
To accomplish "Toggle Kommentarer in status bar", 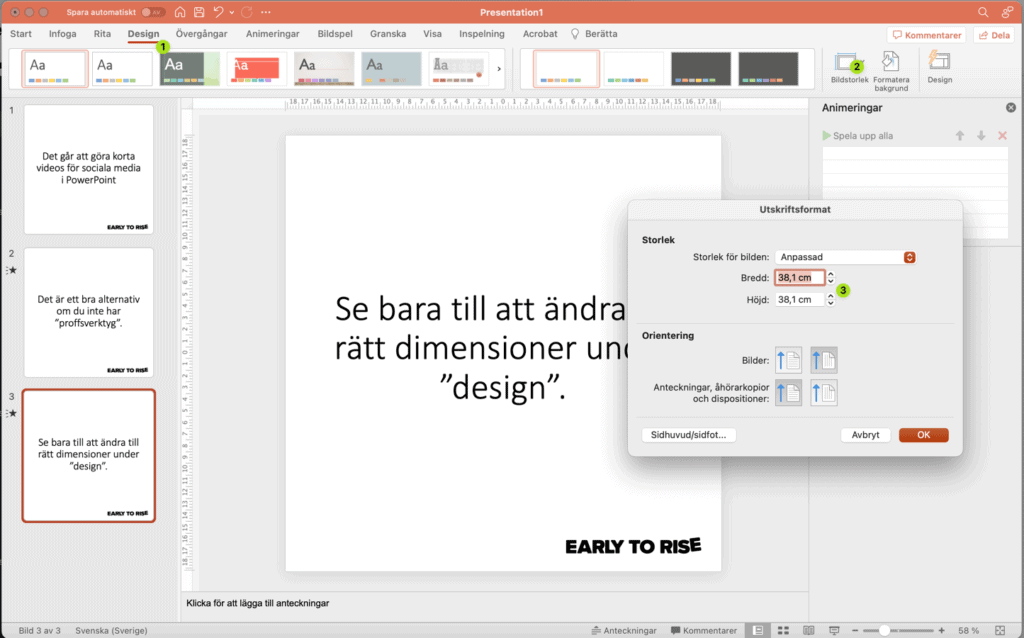I will click(704, 630).
